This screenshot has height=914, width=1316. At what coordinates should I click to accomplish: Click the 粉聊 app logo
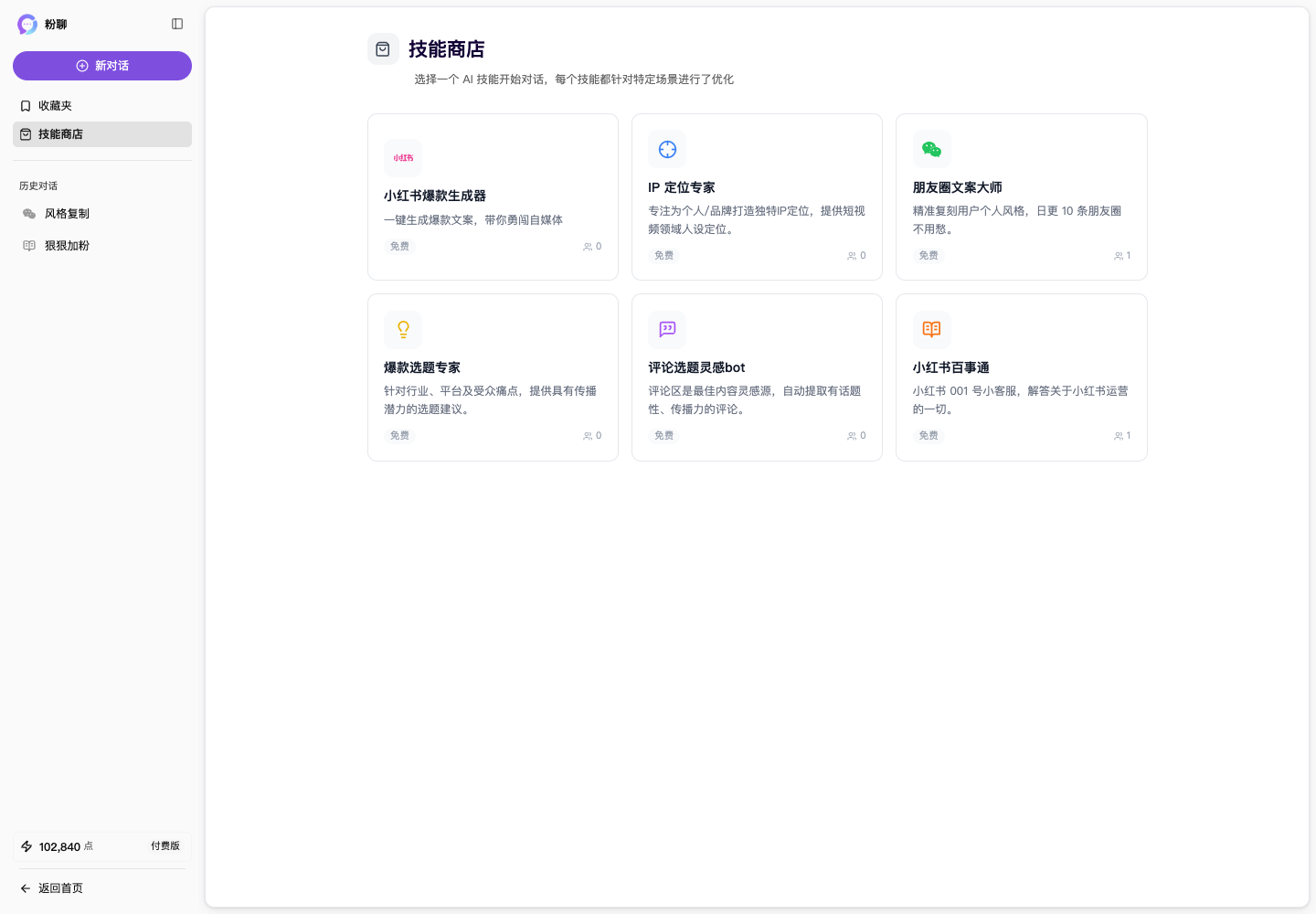(x=27, y=24)
